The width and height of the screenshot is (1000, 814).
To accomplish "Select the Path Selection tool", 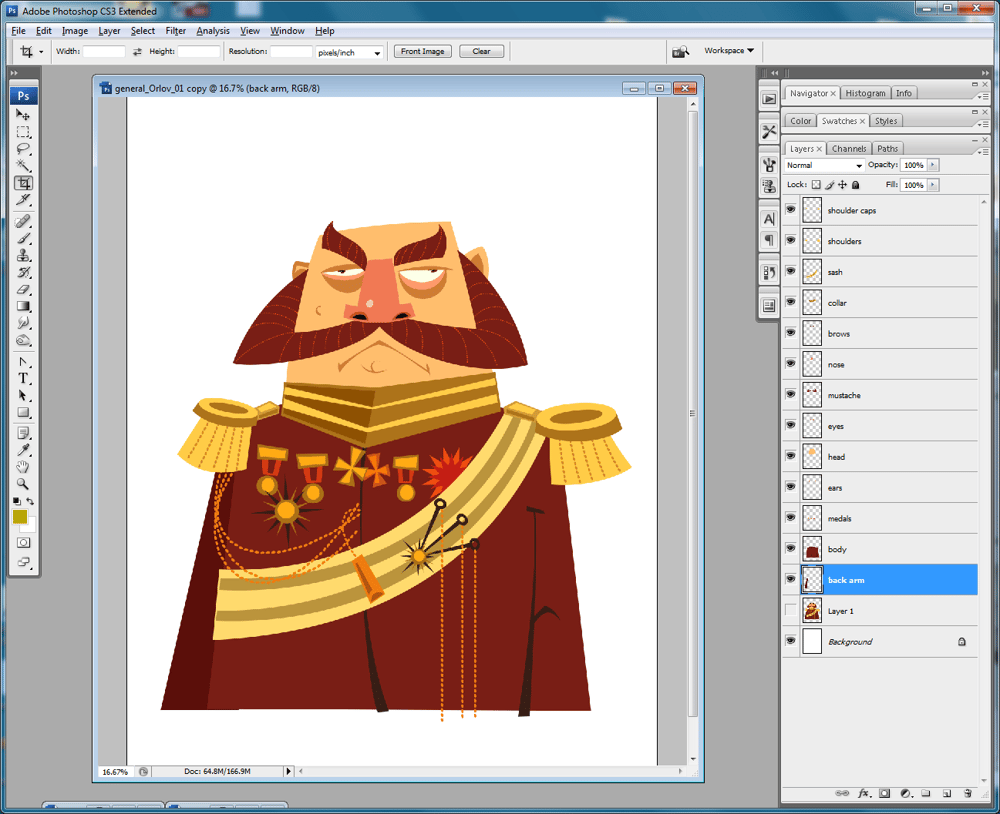I will 23,396.
